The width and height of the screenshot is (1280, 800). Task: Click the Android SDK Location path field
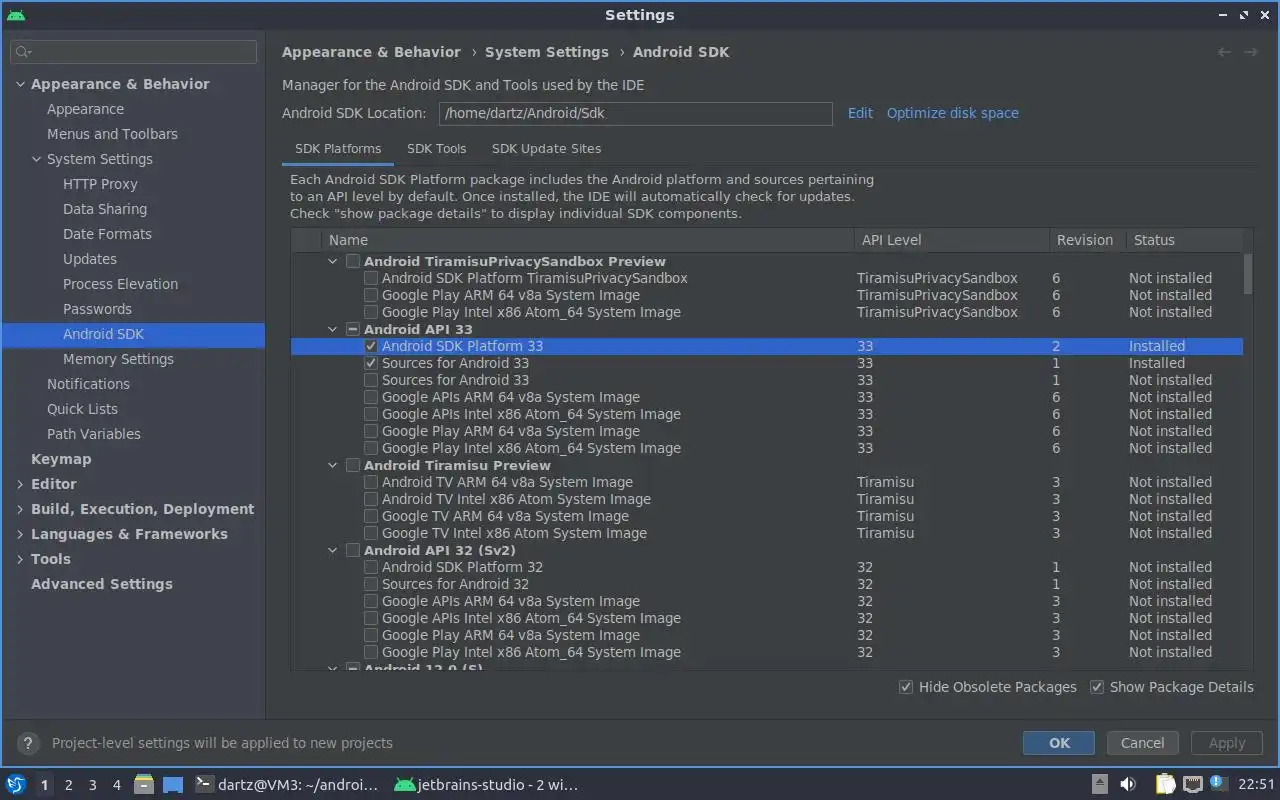coord(635,113)
